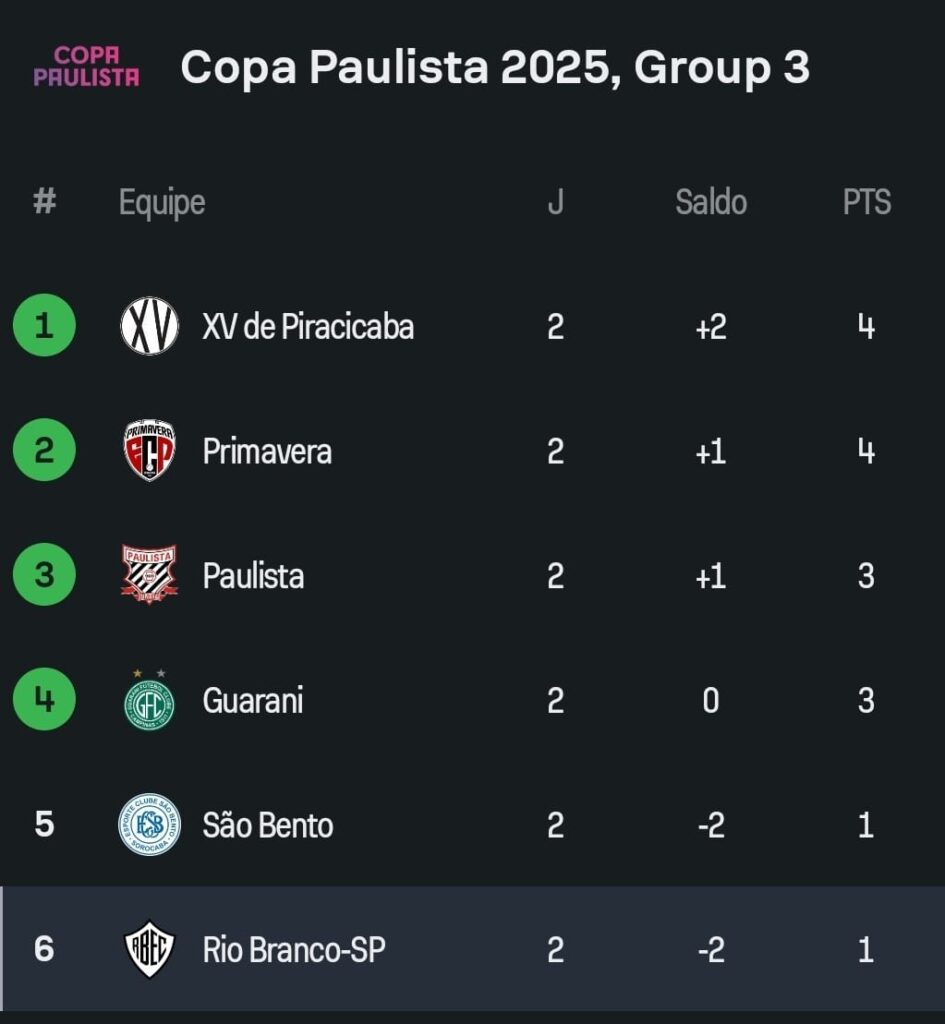Sort the table by PTS column
945x1024 pixels.
click(867, 202)
